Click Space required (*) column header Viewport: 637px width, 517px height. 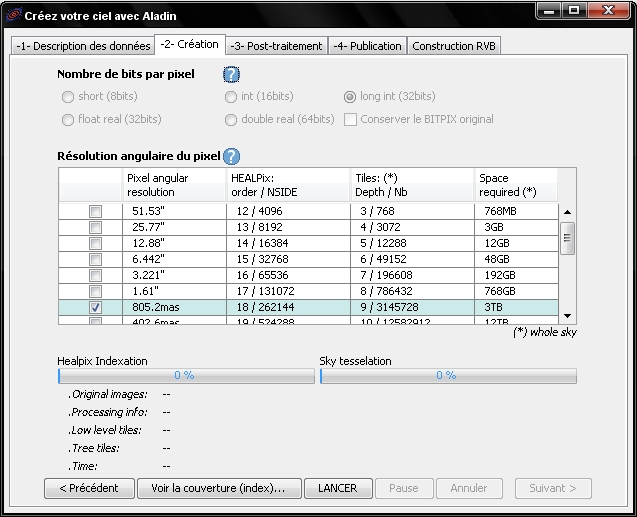(x=516, y=185)
